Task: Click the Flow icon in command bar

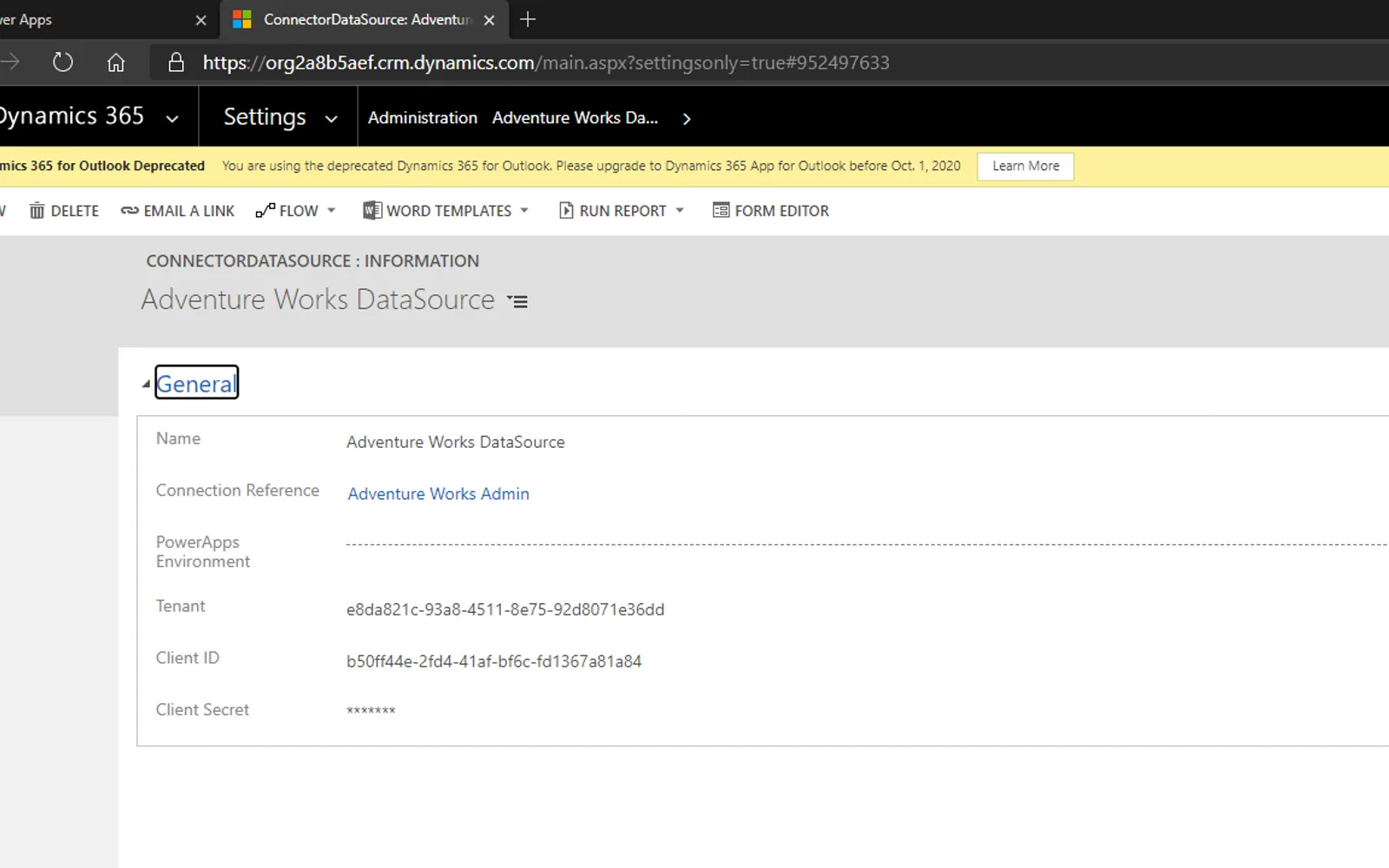Action: coord(265,211)
